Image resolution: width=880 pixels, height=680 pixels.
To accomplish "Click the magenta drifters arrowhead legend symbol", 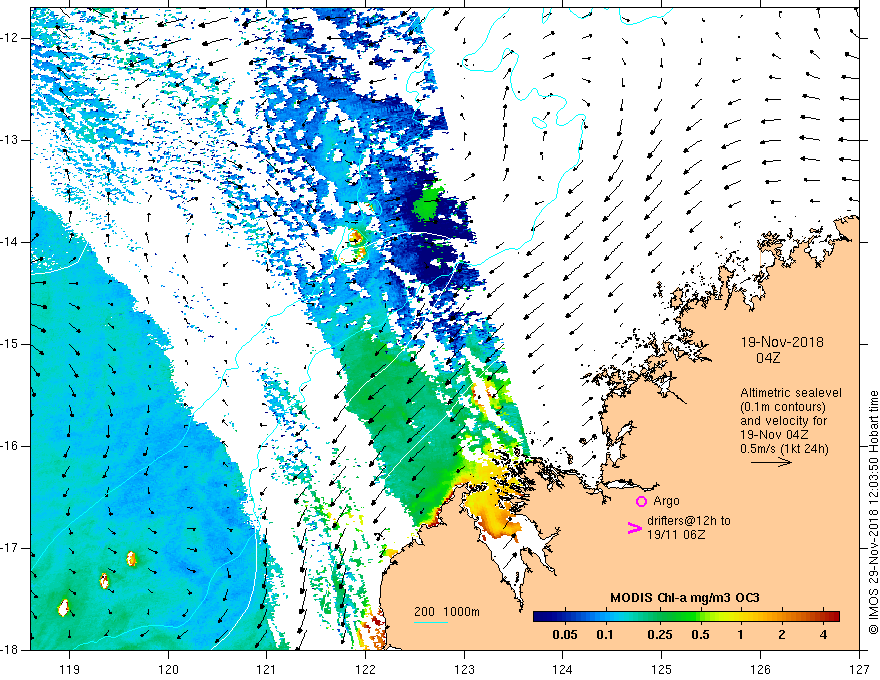I will click(635, 528).
